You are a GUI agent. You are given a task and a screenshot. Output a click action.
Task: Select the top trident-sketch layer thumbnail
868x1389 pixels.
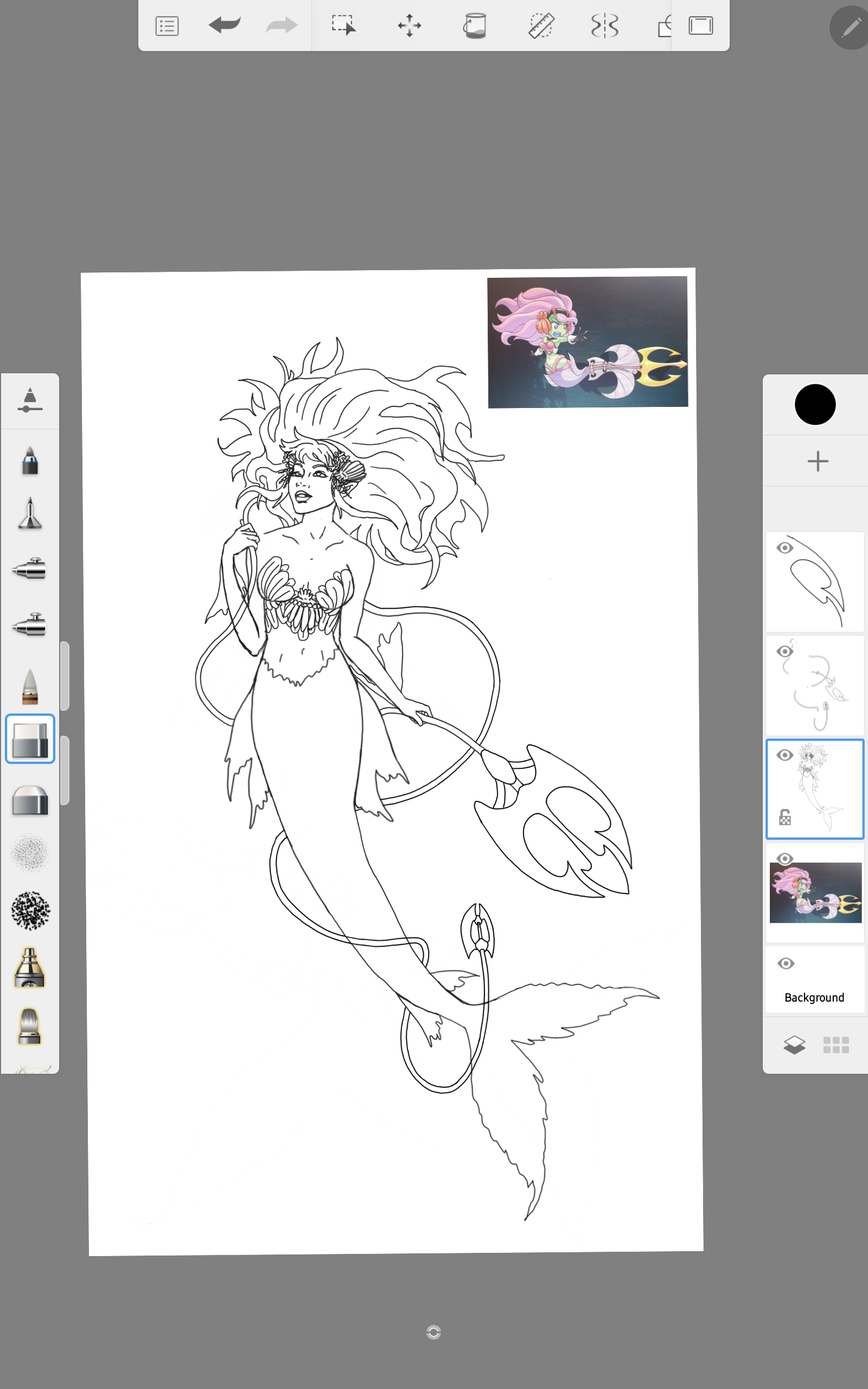[x=815, y=582]
